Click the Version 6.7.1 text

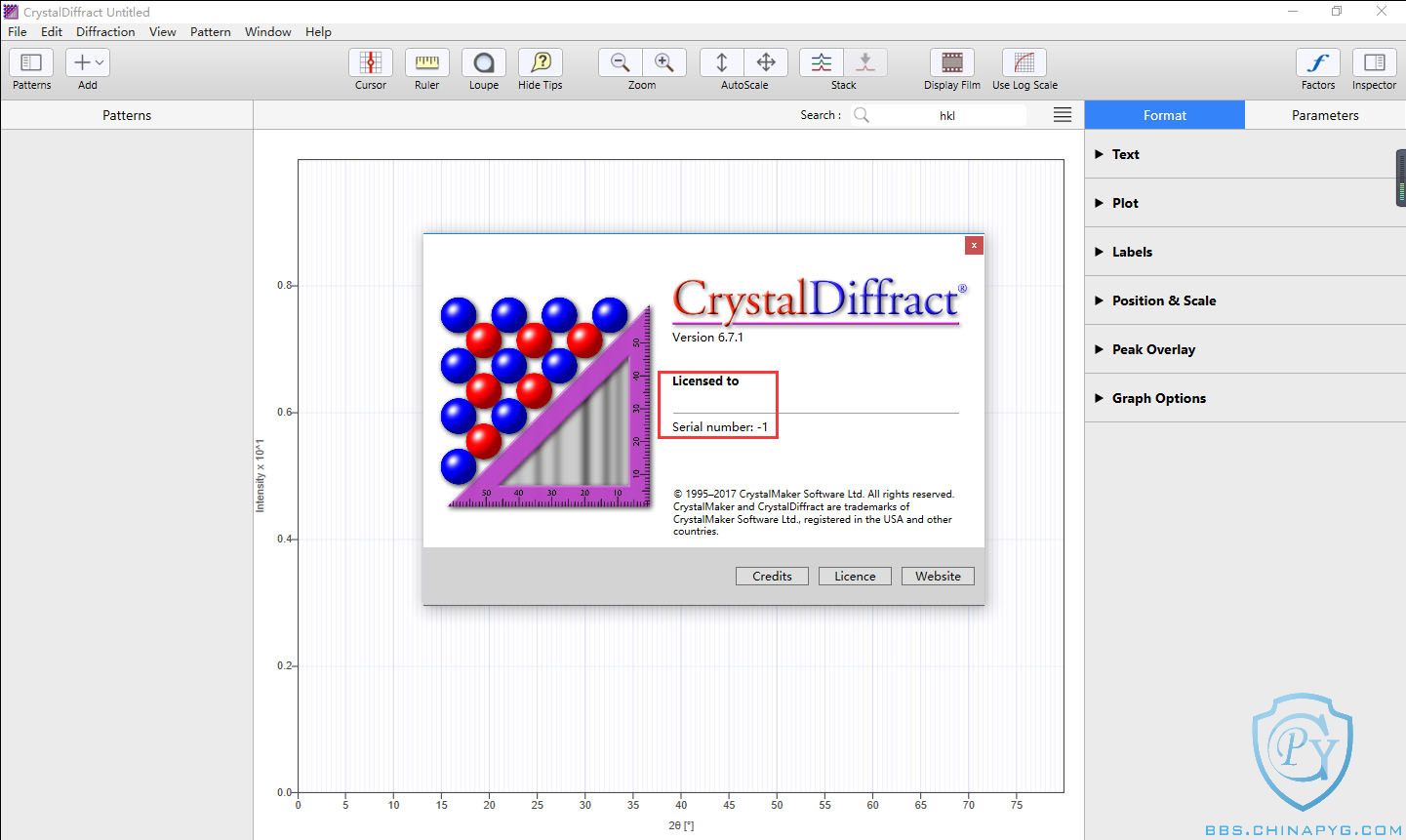pyautogui.click(x=707, y=338)
